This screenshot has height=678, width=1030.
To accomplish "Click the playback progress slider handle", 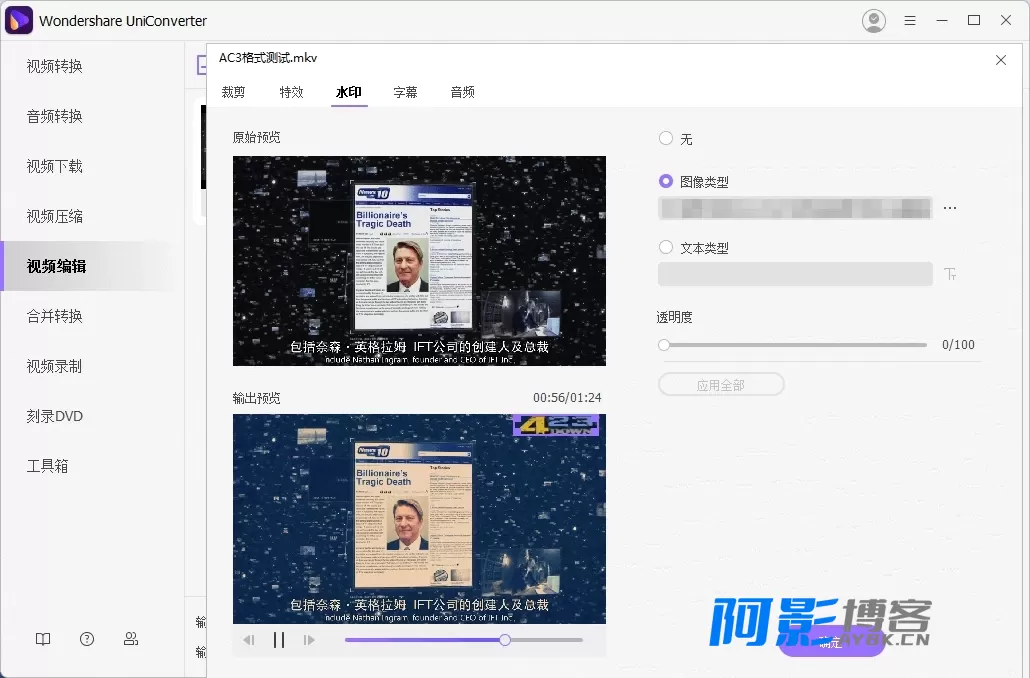I will click(x=504, y=640).
